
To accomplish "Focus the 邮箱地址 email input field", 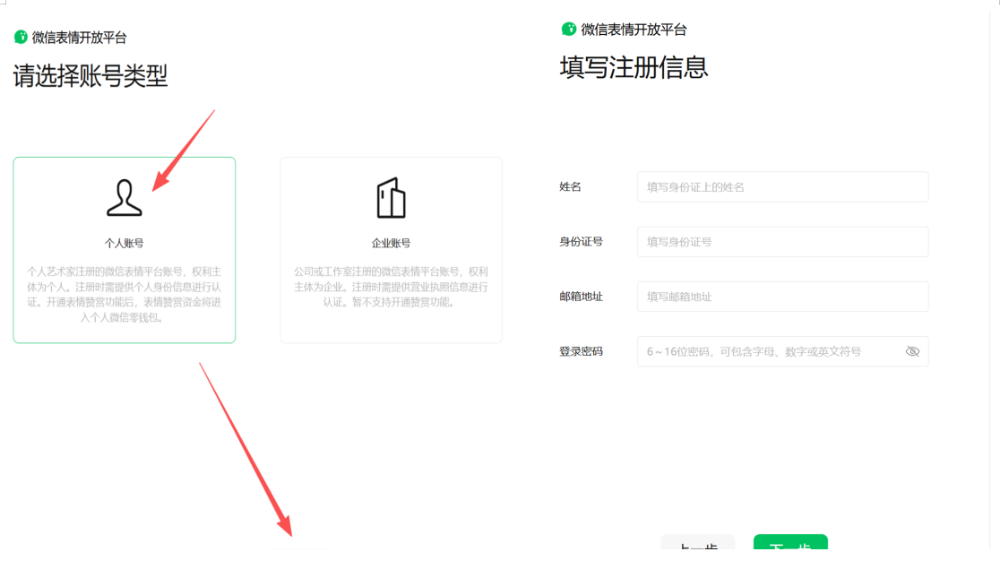I will (782, 297).
